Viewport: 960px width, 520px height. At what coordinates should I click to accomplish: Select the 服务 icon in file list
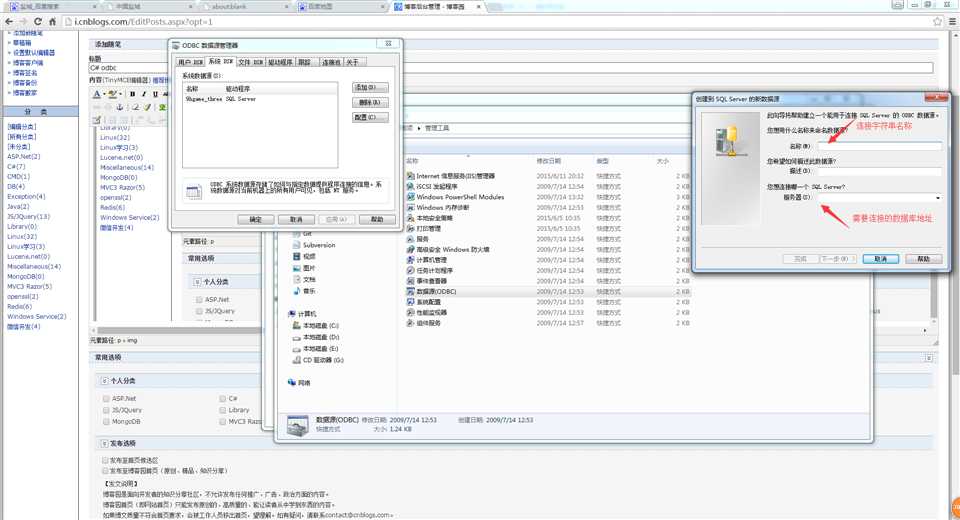pos(410,239)
